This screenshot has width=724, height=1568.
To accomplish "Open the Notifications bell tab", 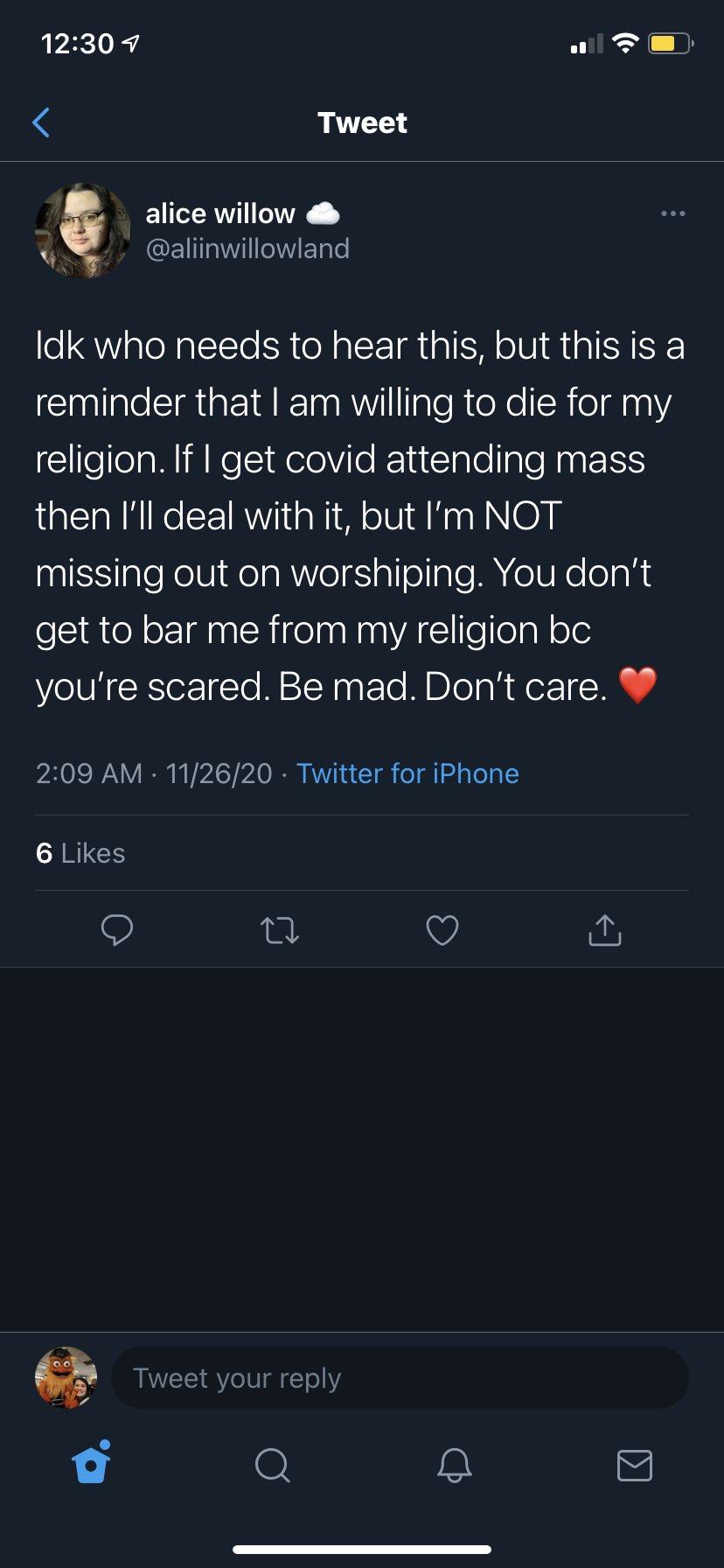I will pos(454,1464).
